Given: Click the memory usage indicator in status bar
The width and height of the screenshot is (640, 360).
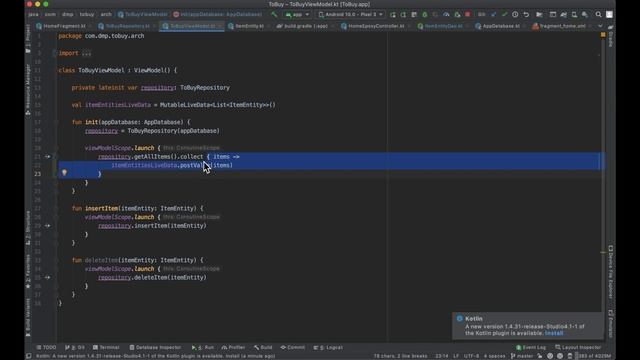Looking at the screenshot, I should pyautogui.click(x=593, y=356).
